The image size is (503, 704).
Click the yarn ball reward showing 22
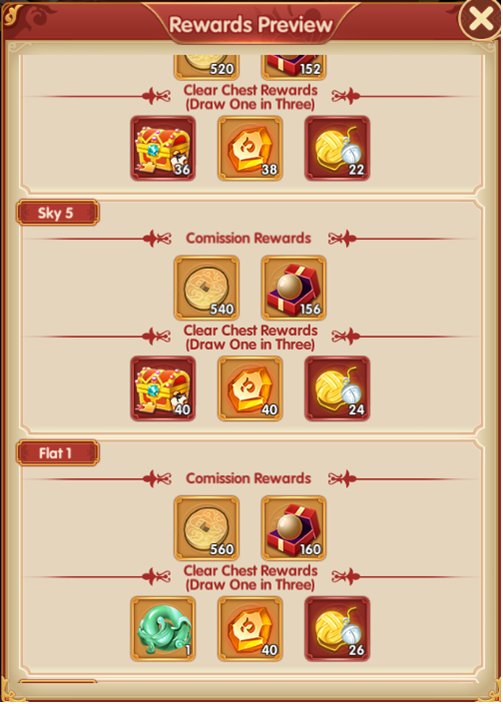(337, 148)
